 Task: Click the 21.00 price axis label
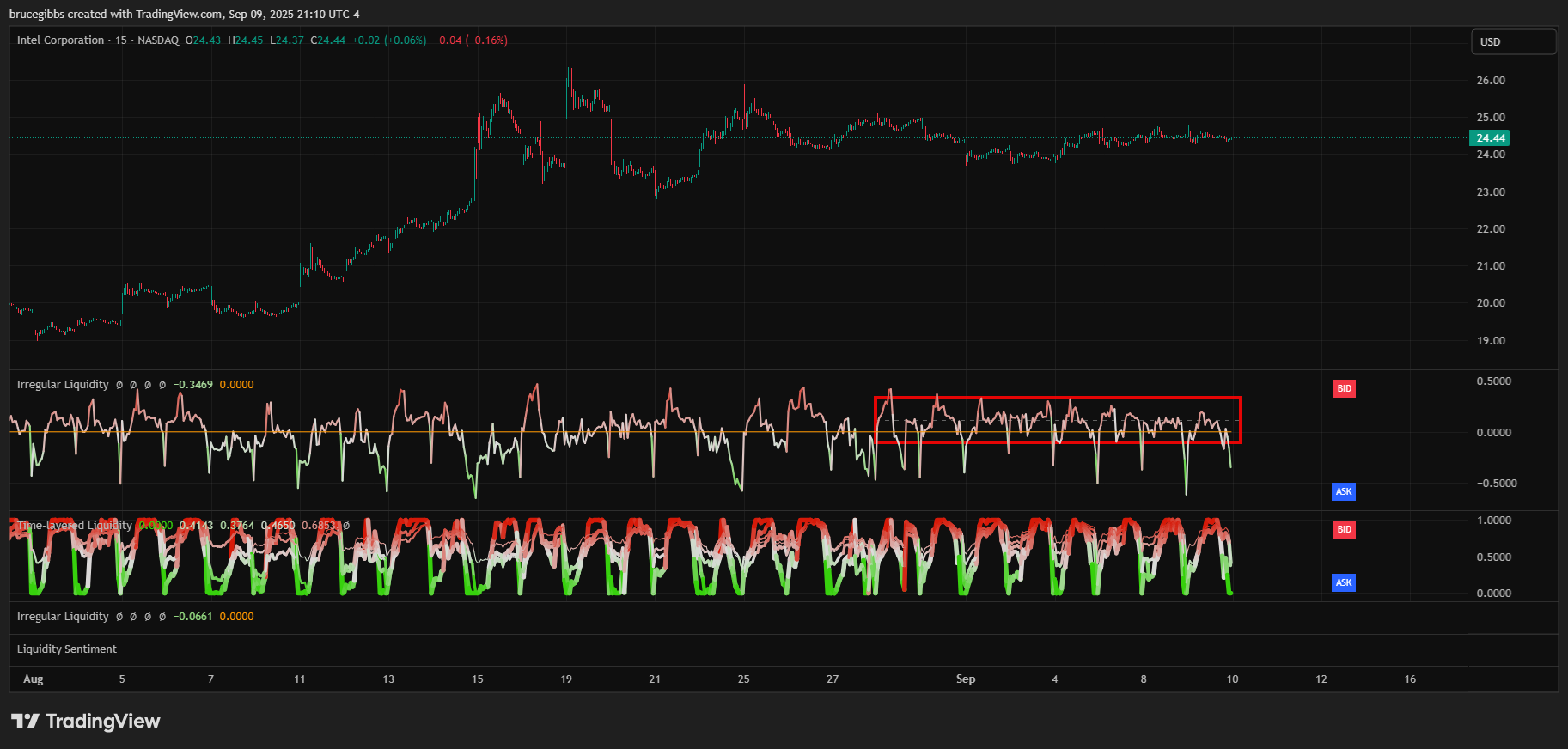point(1491,265)
